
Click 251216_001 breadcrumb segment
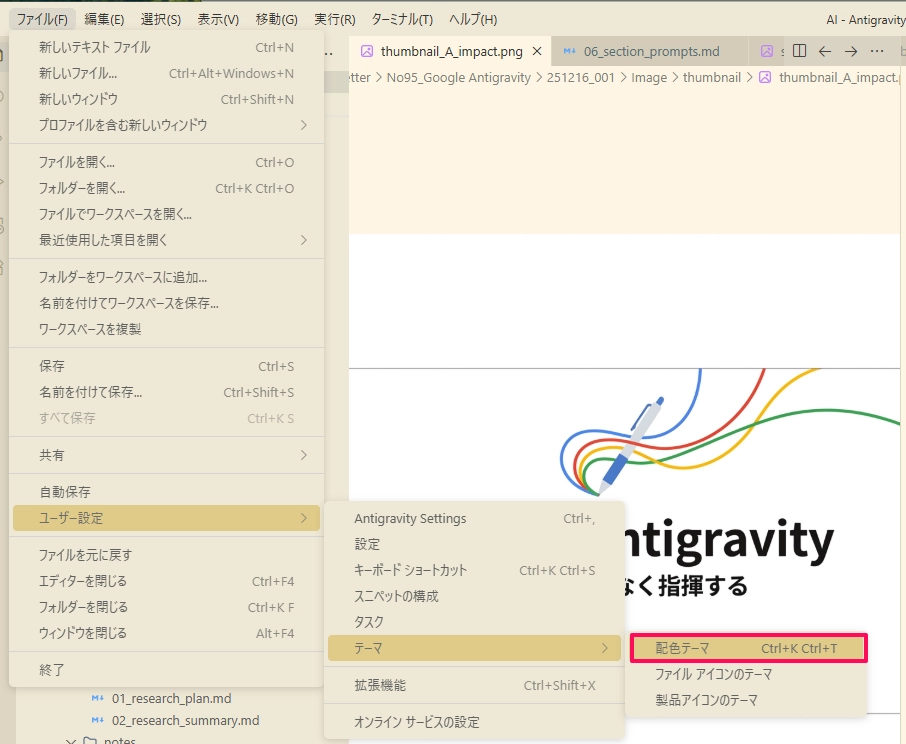pos(581,77)
